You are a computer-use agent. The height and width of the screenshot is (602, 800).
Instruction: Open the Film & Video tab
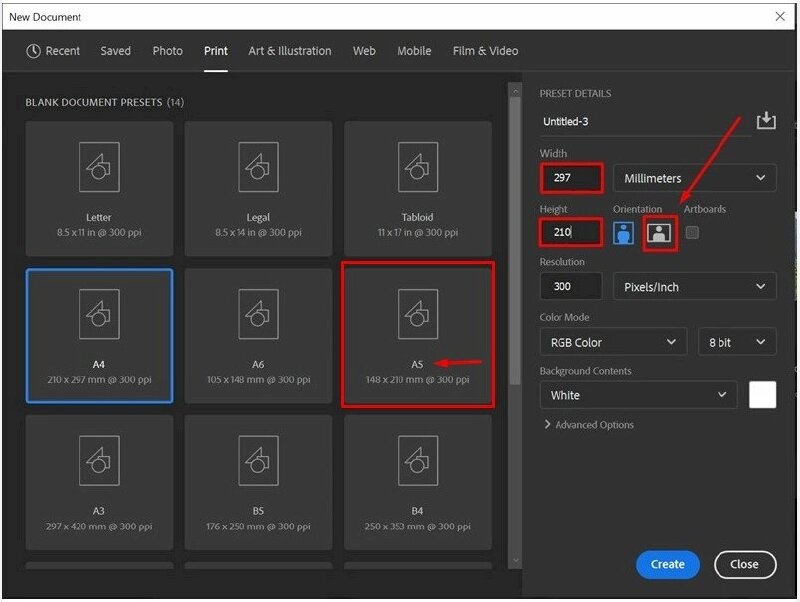click(485, 50)
